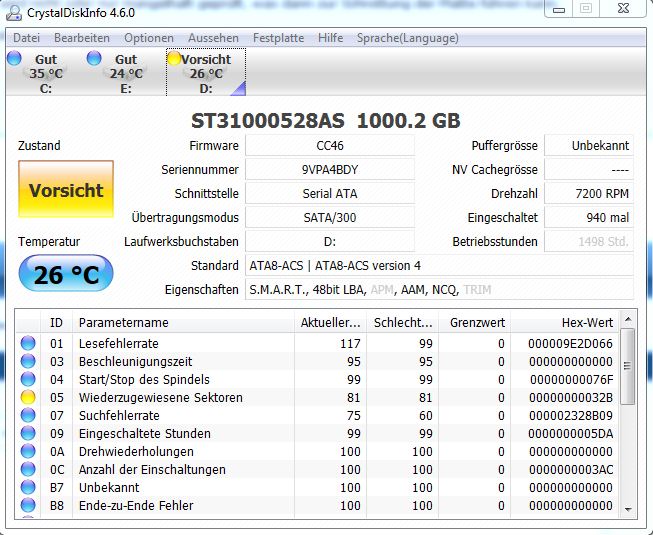Click the SMART list scrollbar thumb
The width and height of the screenshot is (653, 535).
[628, 366]
